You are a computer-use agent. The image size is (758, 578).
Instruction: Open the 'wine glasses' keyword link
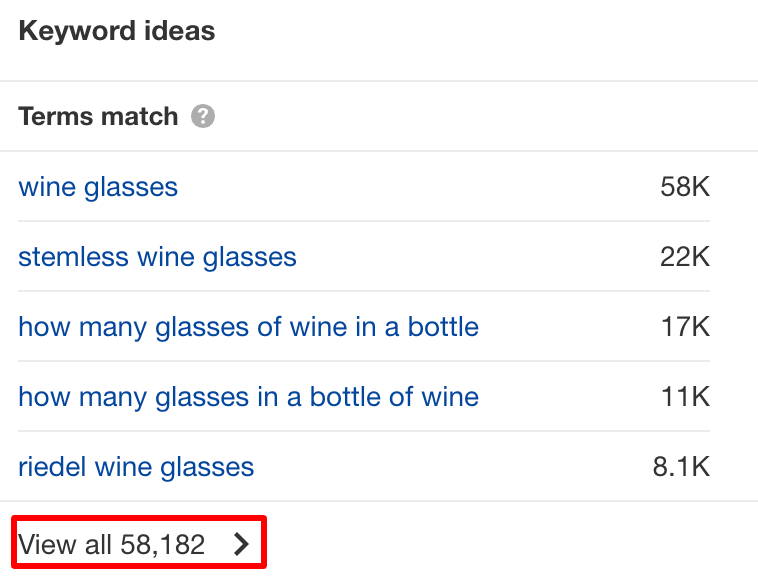[98, 187]
